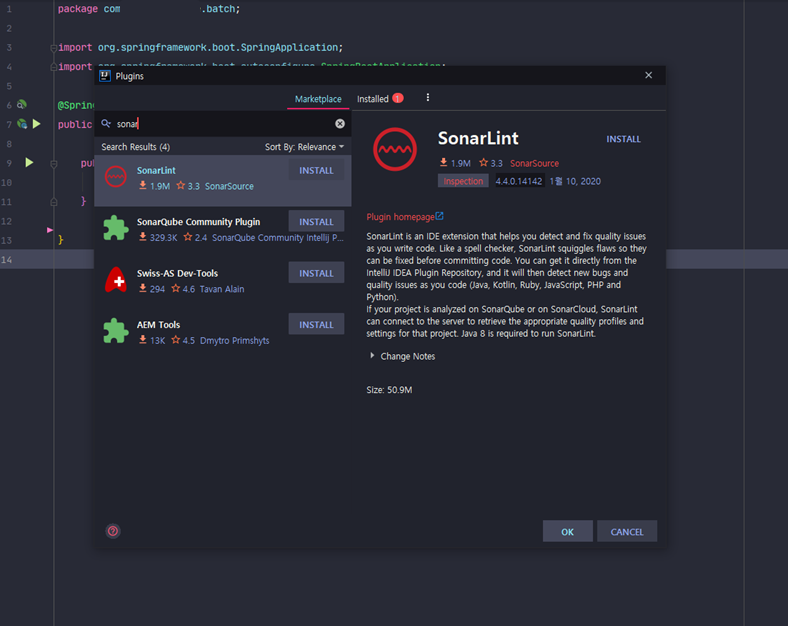Click the external link icon beside Plugin homepage

tap(439, 216)
